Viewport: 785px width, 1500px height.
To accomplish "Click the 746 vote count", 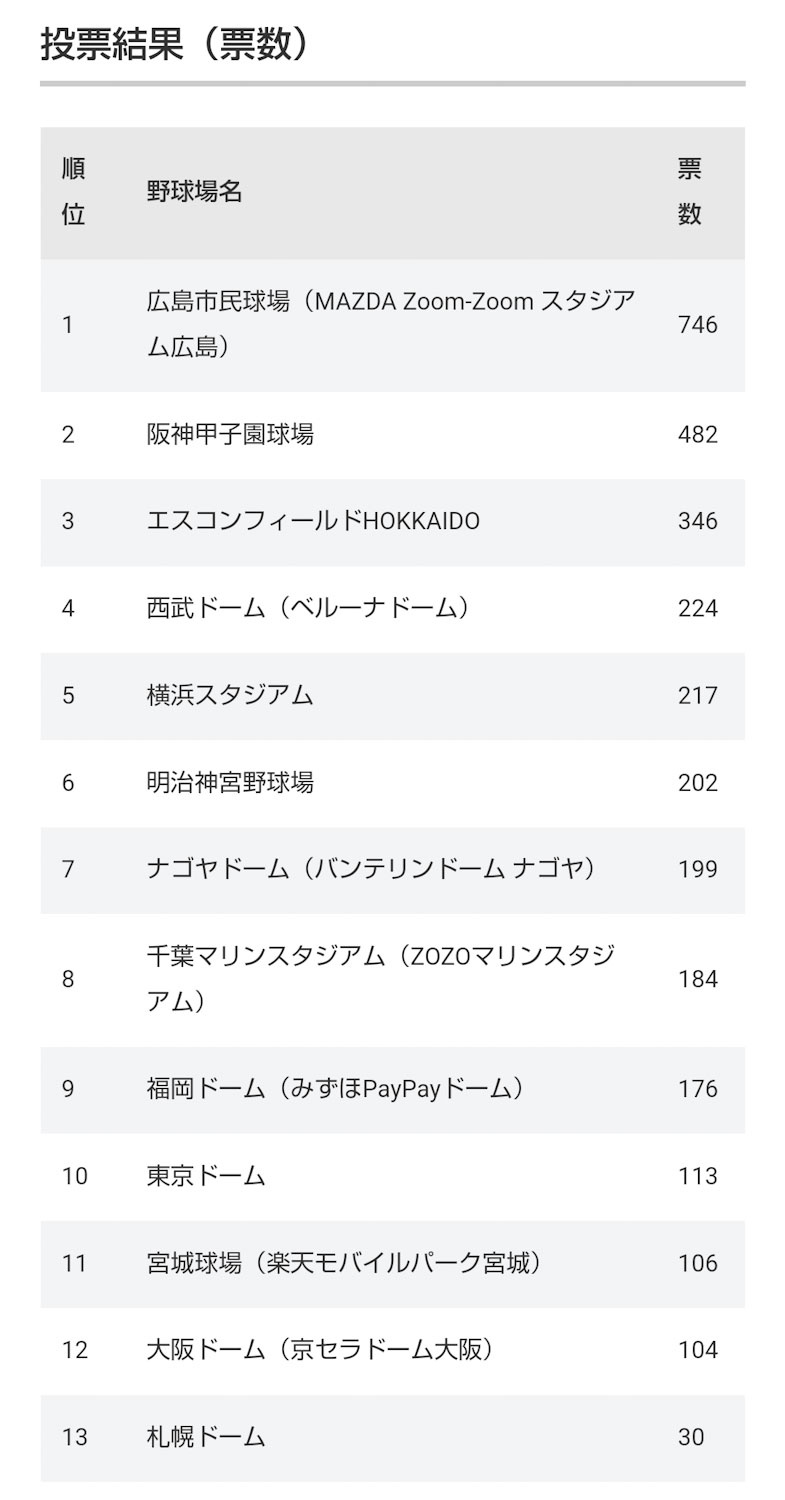I will click(x=697, y=325).
